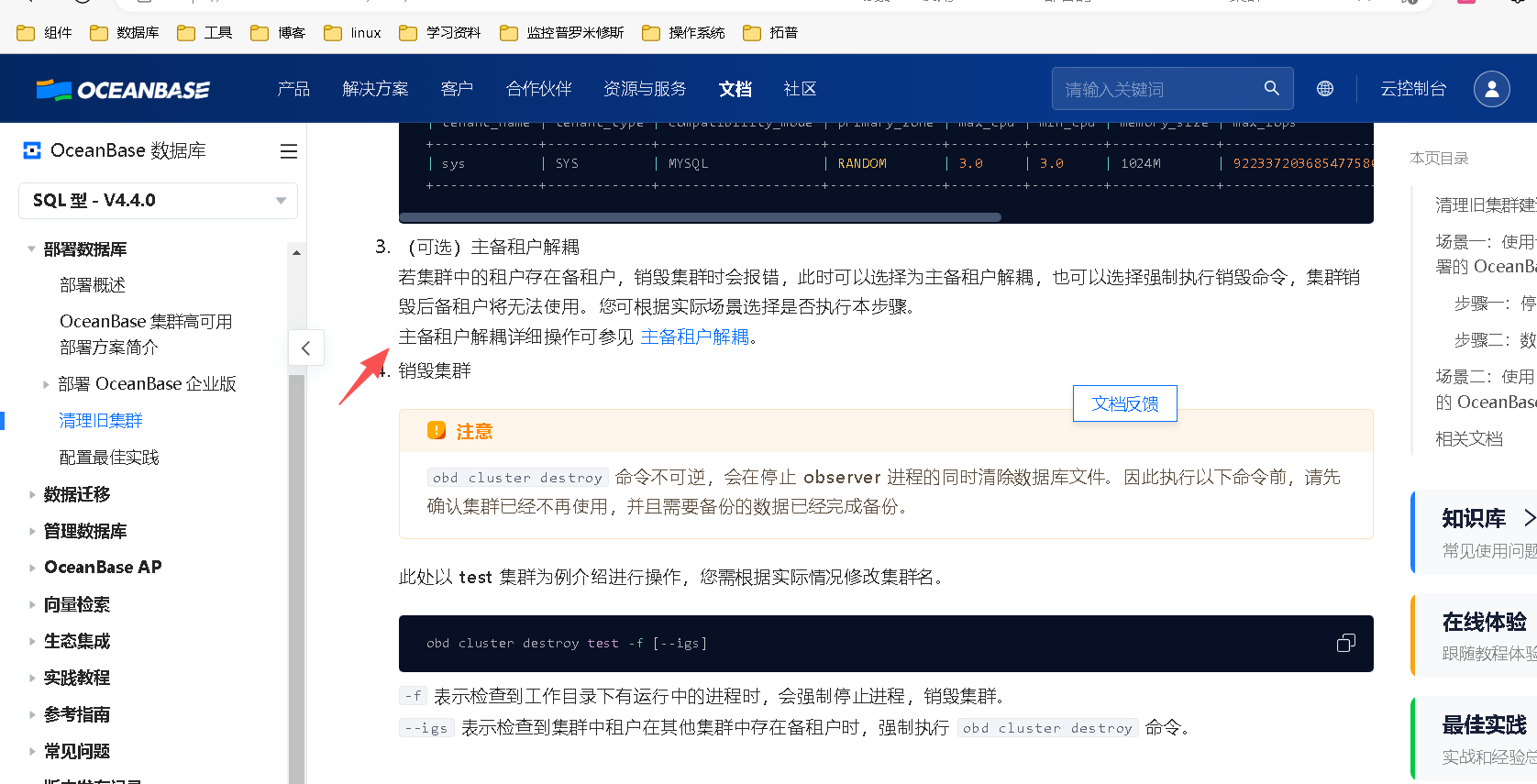Open 配置最佳实践 sidebar item

coord(109,458)
